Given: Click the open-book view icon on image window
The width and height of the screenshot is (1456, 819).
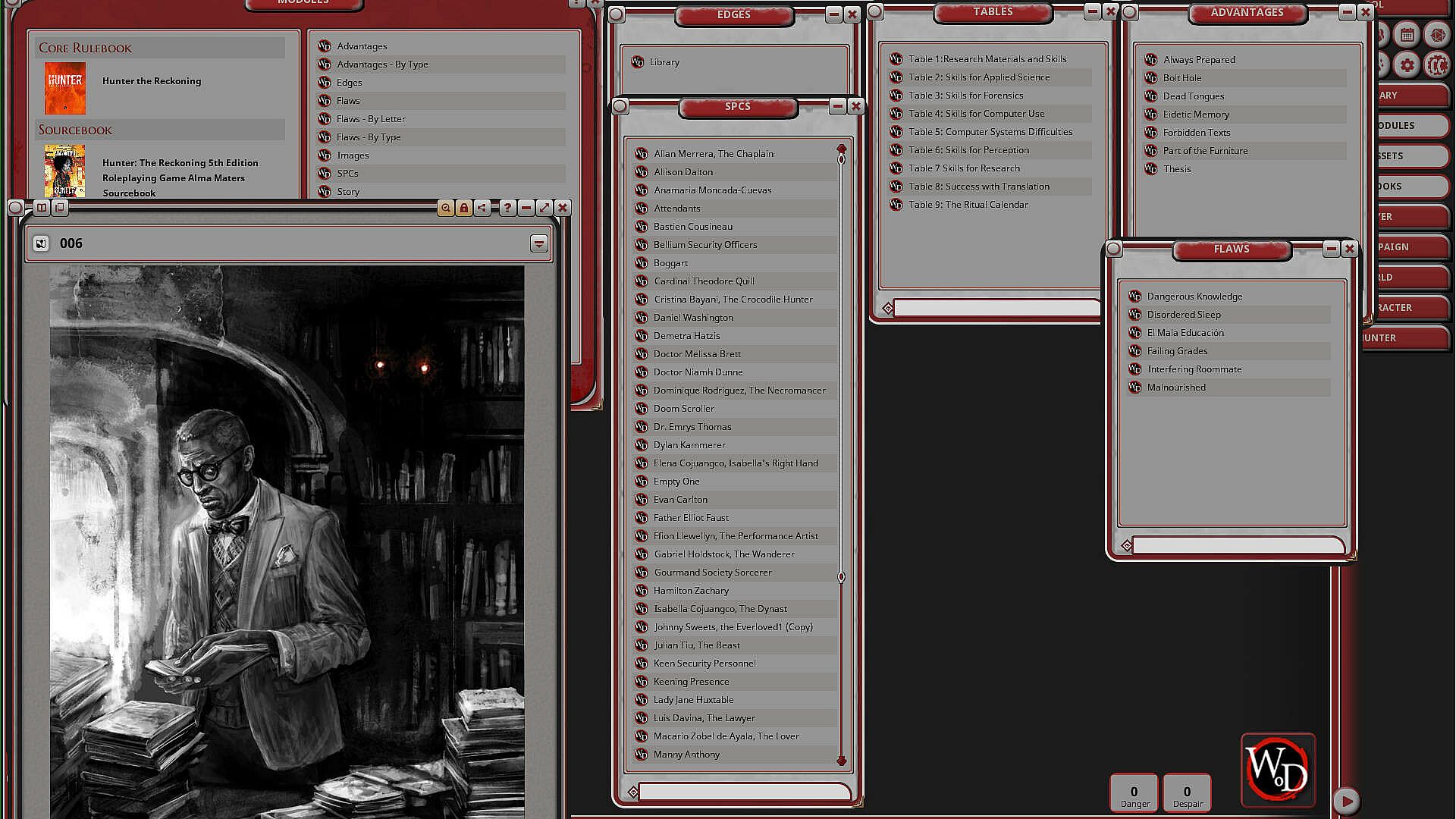Looking at the screenshot, I should pyautogui.click(x=42, y=208).
